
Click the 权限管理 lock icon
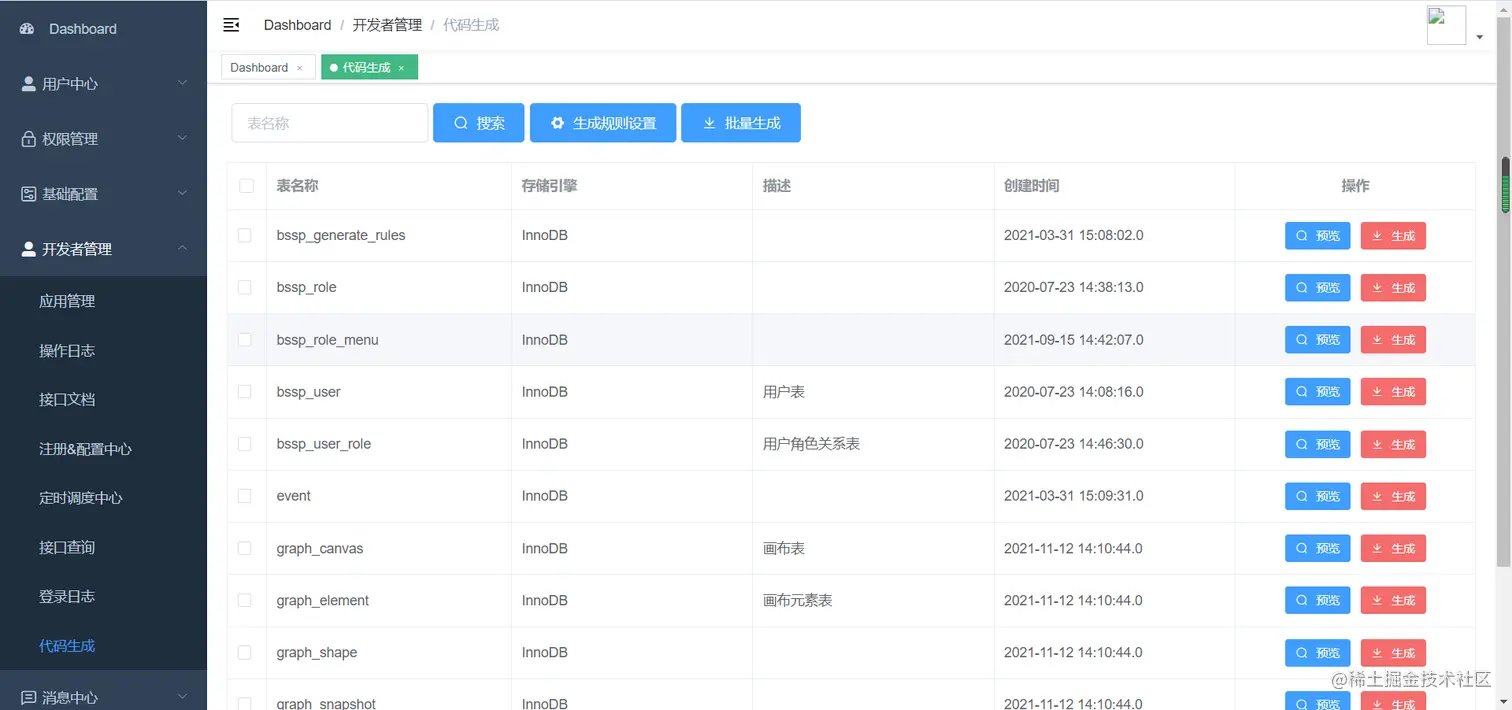[x=29, y=139]
